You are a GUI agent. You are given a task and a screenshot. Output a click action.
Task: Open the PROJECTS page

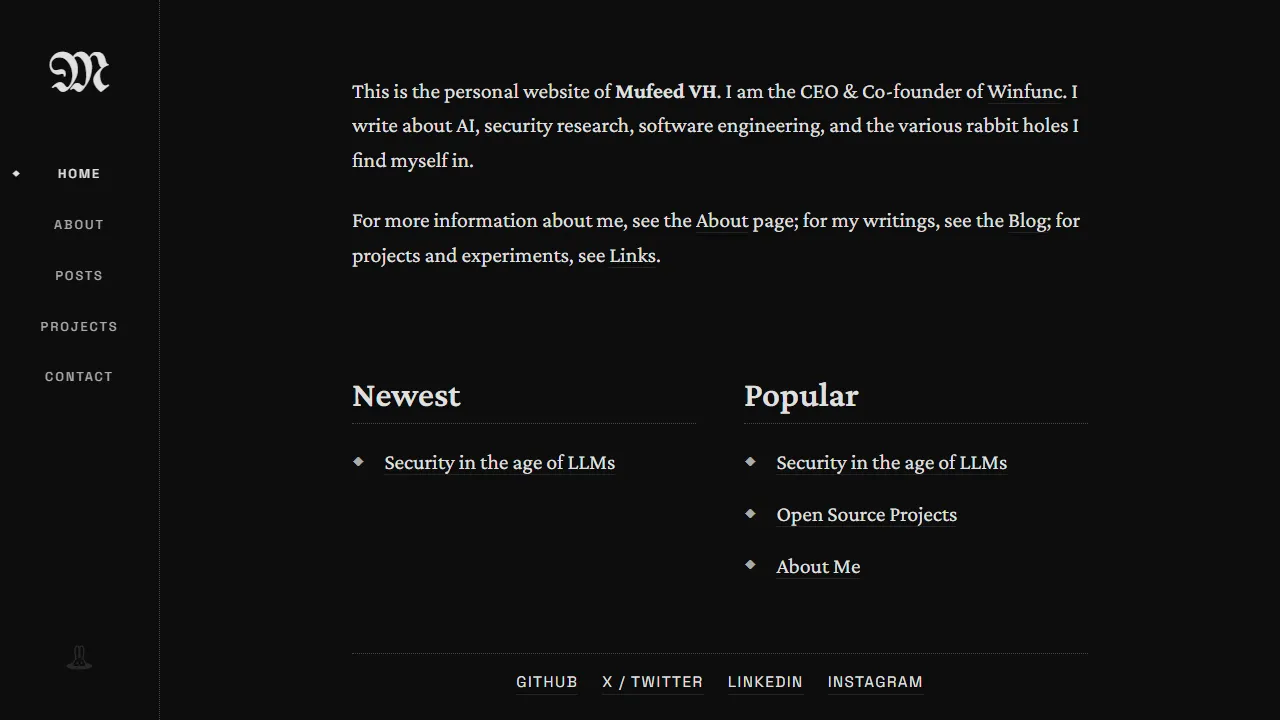(79, 326)
